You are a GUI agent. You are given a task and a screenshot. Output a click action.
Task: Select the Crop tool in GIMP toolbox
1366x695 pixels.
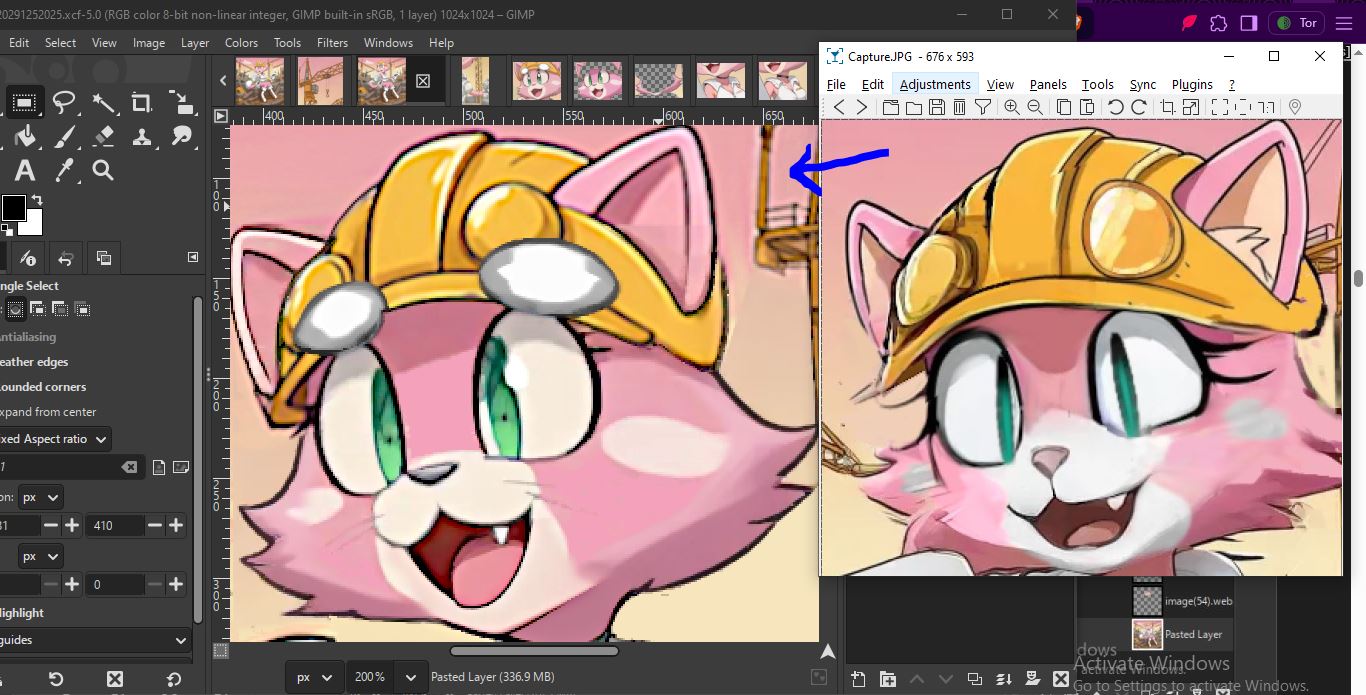point(142,102)
